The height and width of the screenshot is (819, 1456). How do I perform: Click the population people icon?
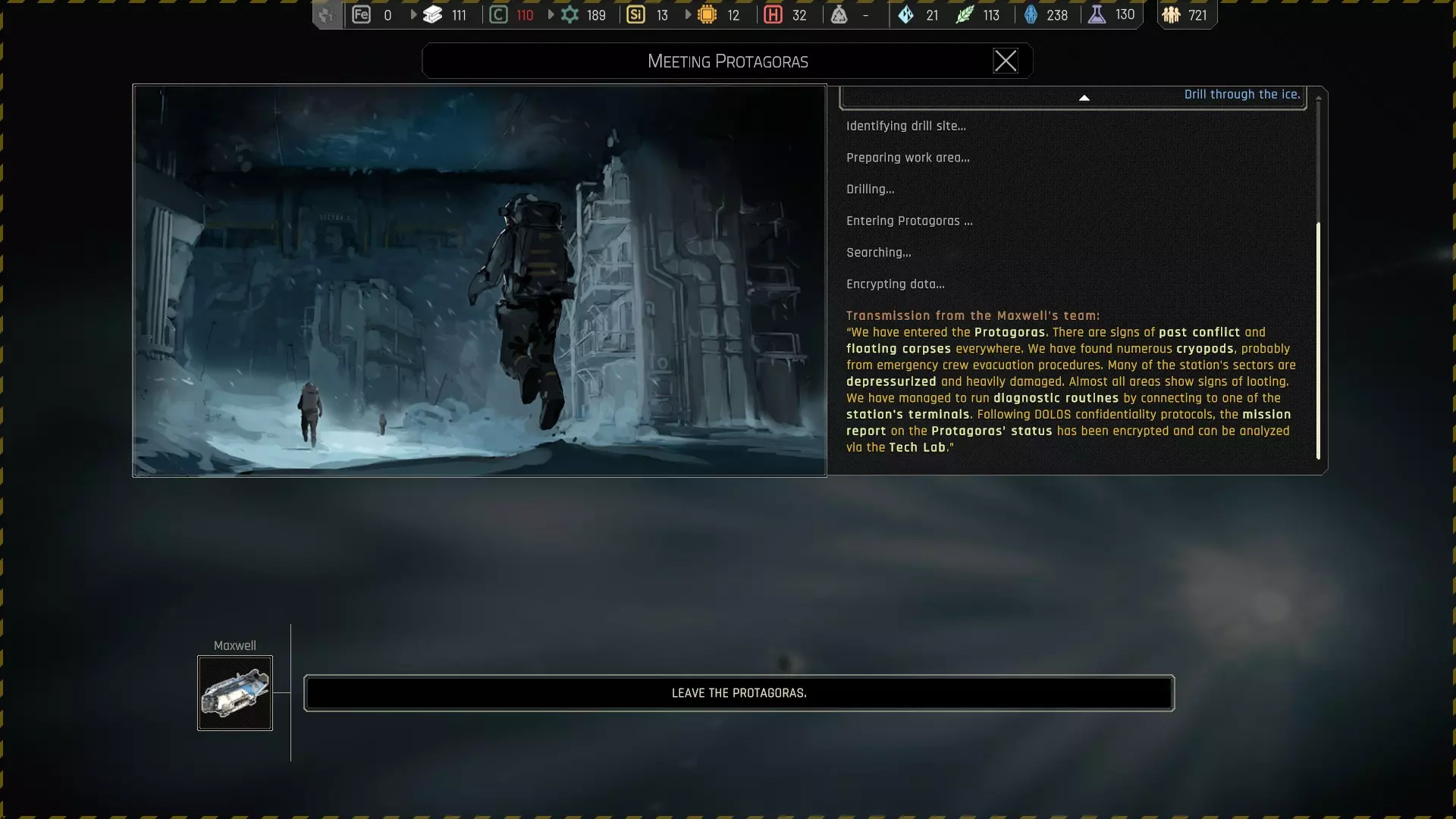[1171, 14]
